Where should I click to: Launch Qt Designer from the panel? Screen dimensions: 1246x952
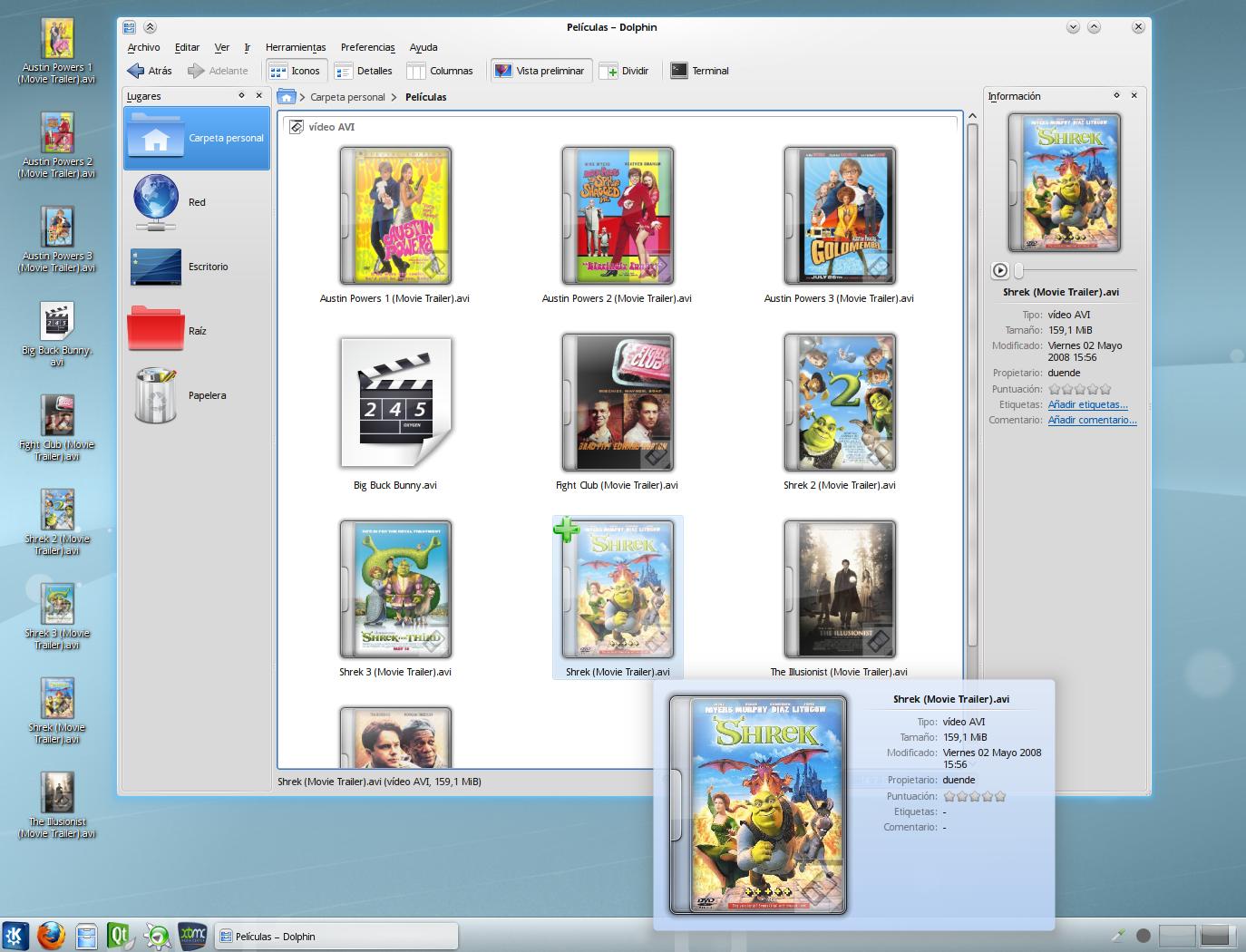[x=122, y=936]
